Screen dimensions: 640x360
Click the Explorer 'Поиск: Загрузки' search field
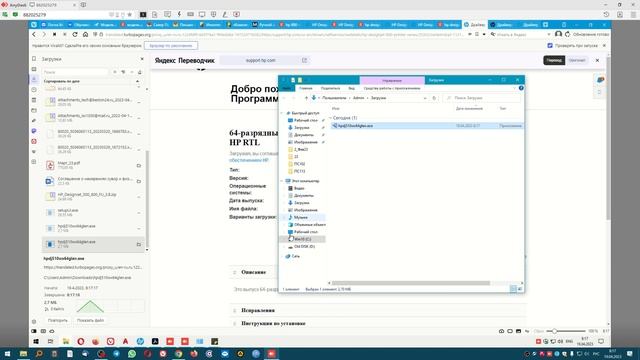tap(482, 98)
